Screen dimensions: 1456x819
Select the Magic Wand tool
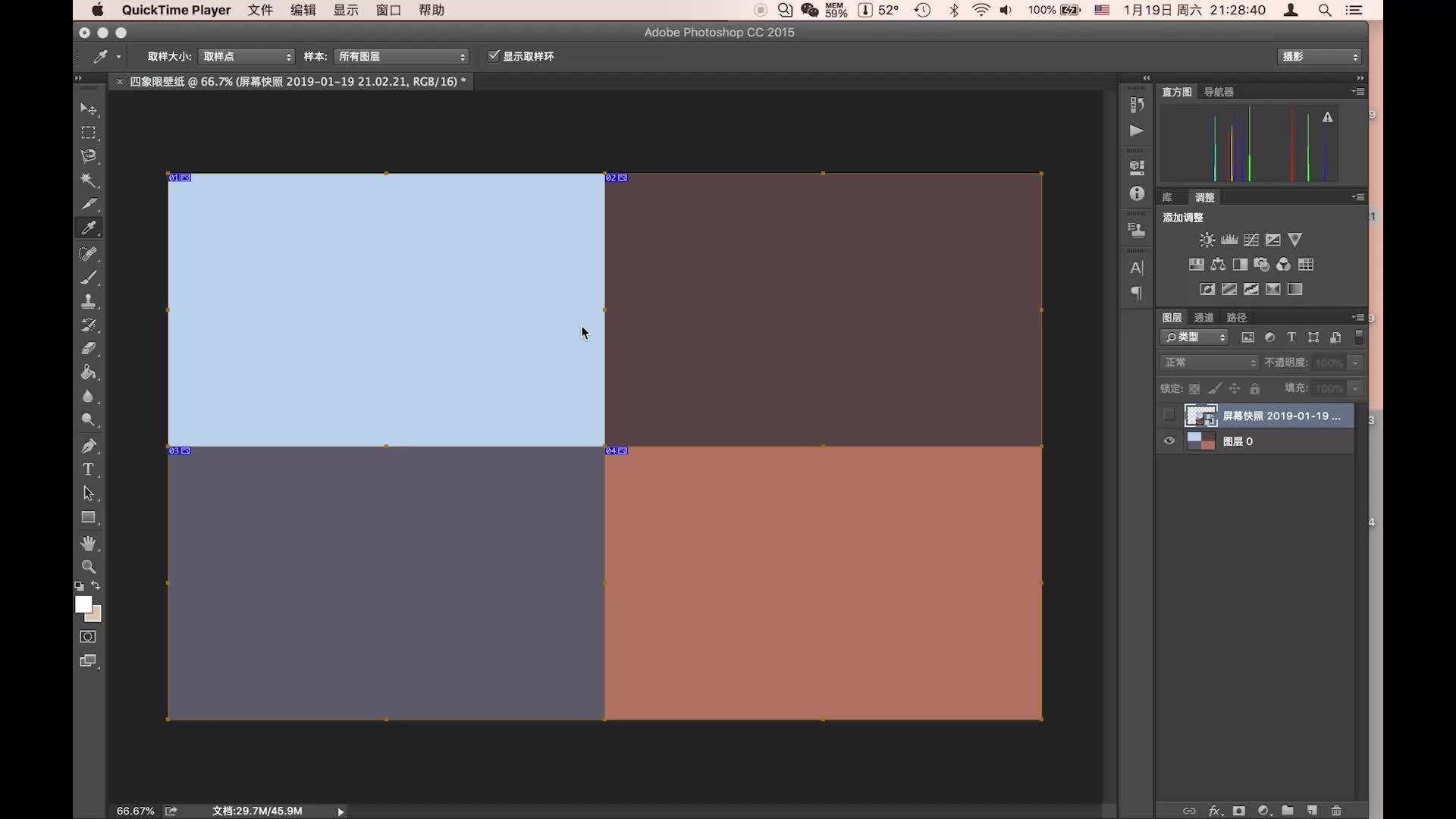point(89,180)
